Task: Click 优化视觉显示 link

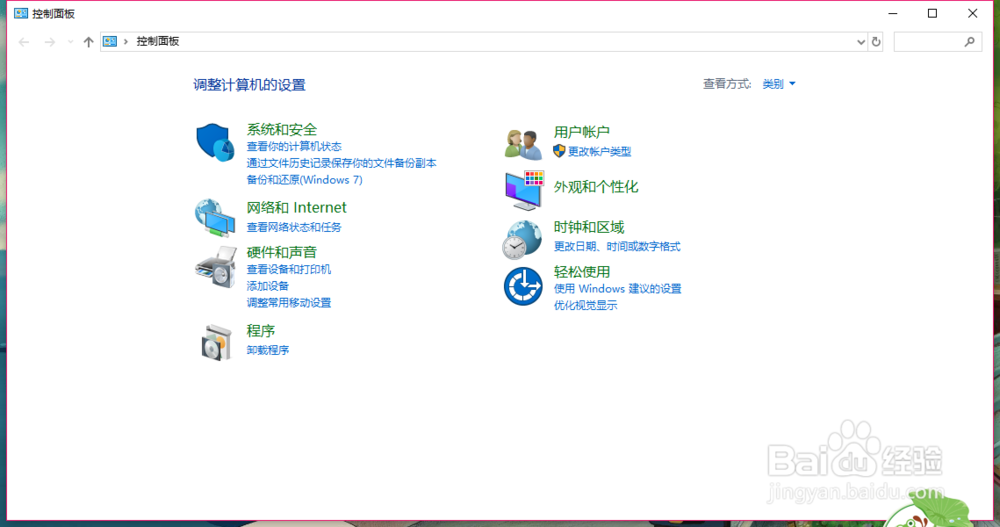Action: click(x=585, y=305)
